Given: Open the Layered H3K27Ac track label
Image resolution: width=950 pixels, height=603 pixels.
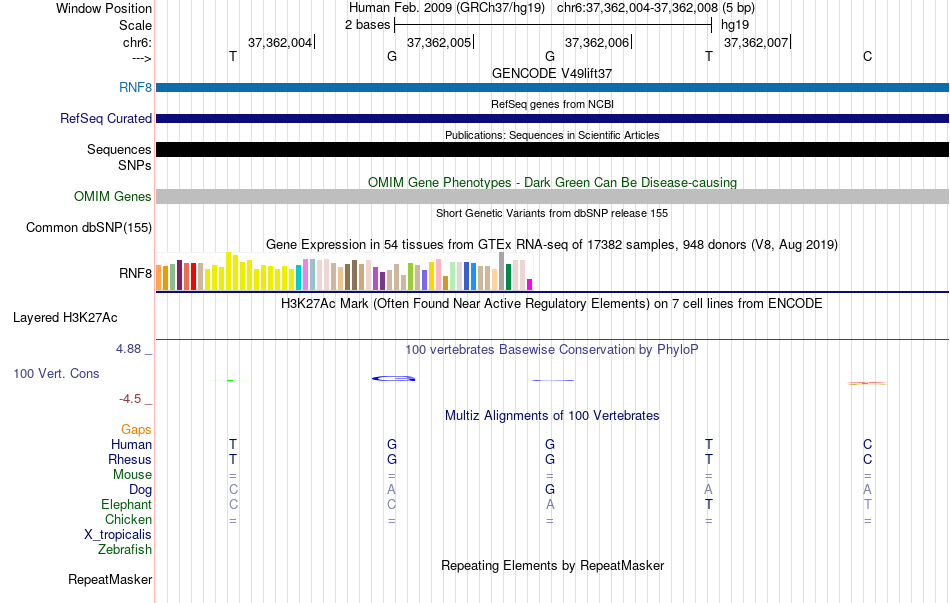Looking at the screenshot, I should coord(65,318).
